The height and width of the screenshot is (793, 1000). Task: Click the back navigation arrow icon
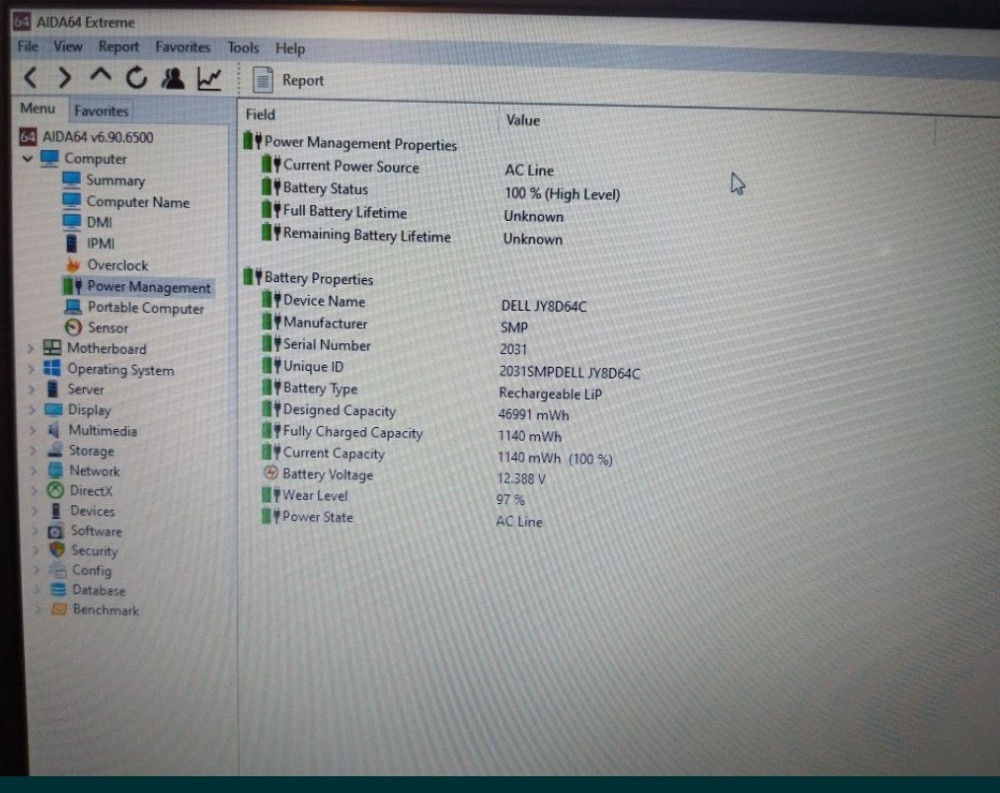(29, 77)
